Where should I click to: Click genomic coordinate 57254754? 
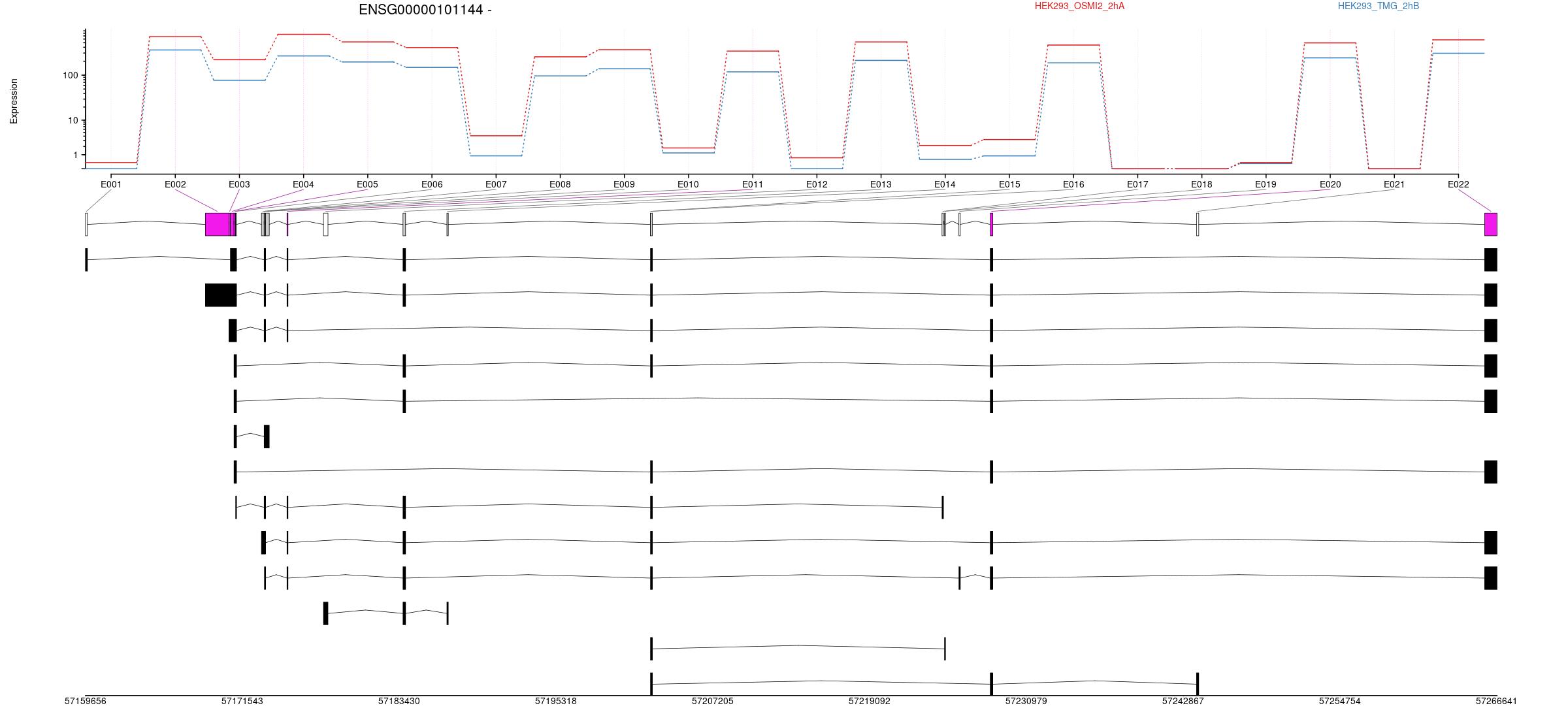(1340, 702)
